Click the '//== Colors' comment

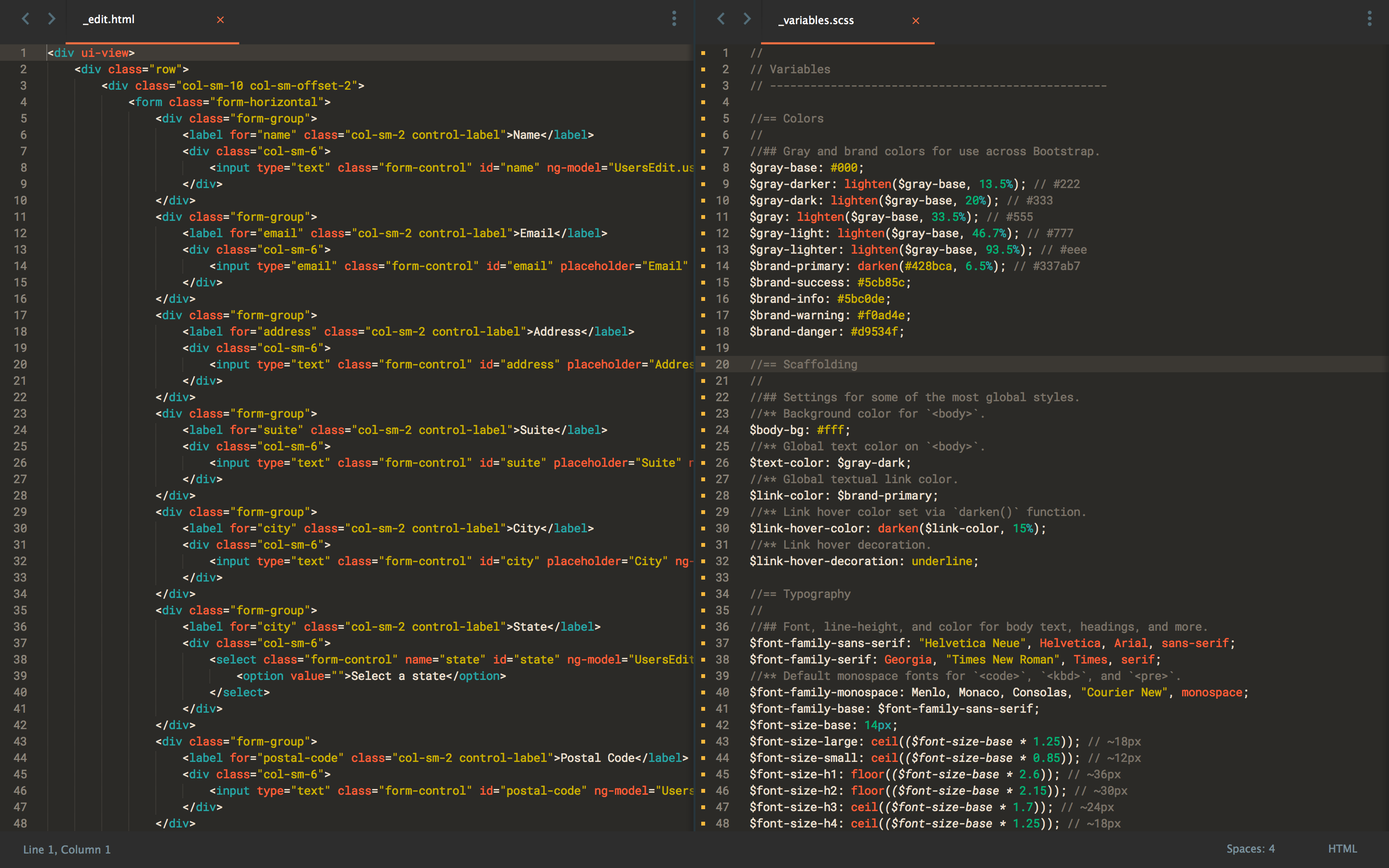(x=786, y=118)
